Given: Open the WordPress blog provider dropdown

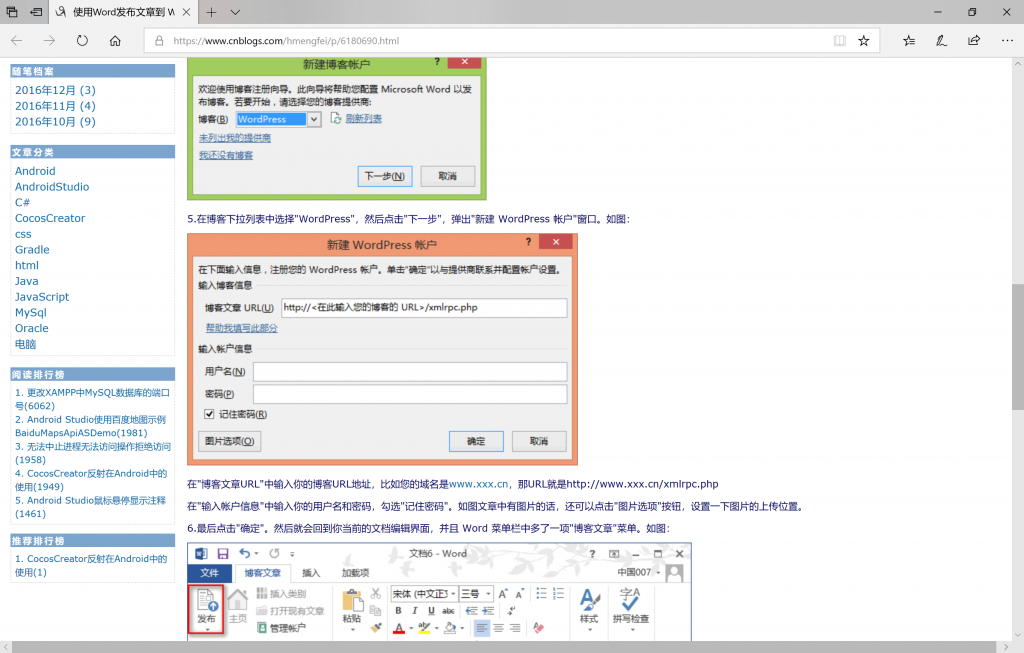Looking at the screenshot, I should [x=313, y=118].
